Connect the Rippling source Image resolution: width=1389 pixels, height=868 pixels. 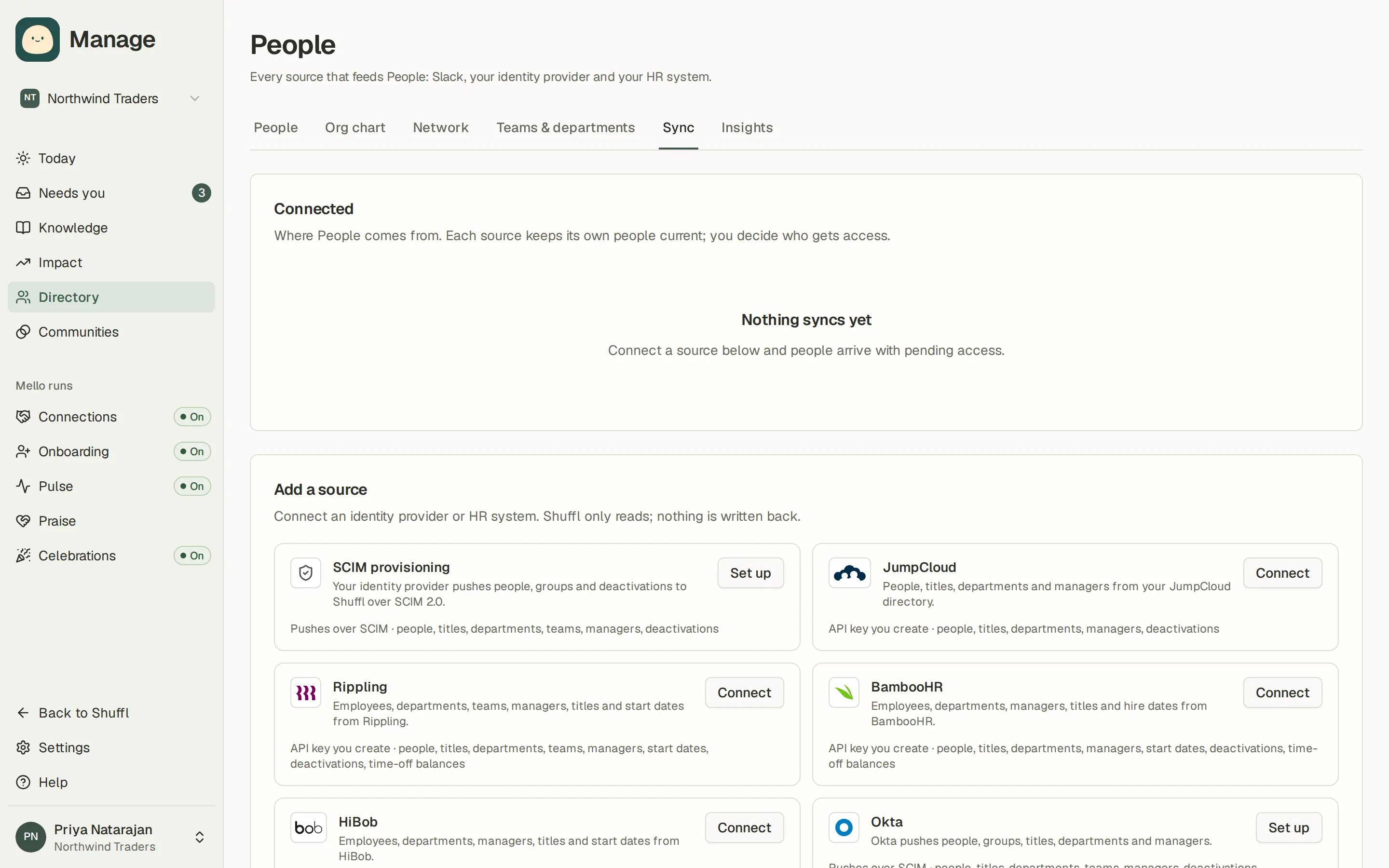pos(745,693)
